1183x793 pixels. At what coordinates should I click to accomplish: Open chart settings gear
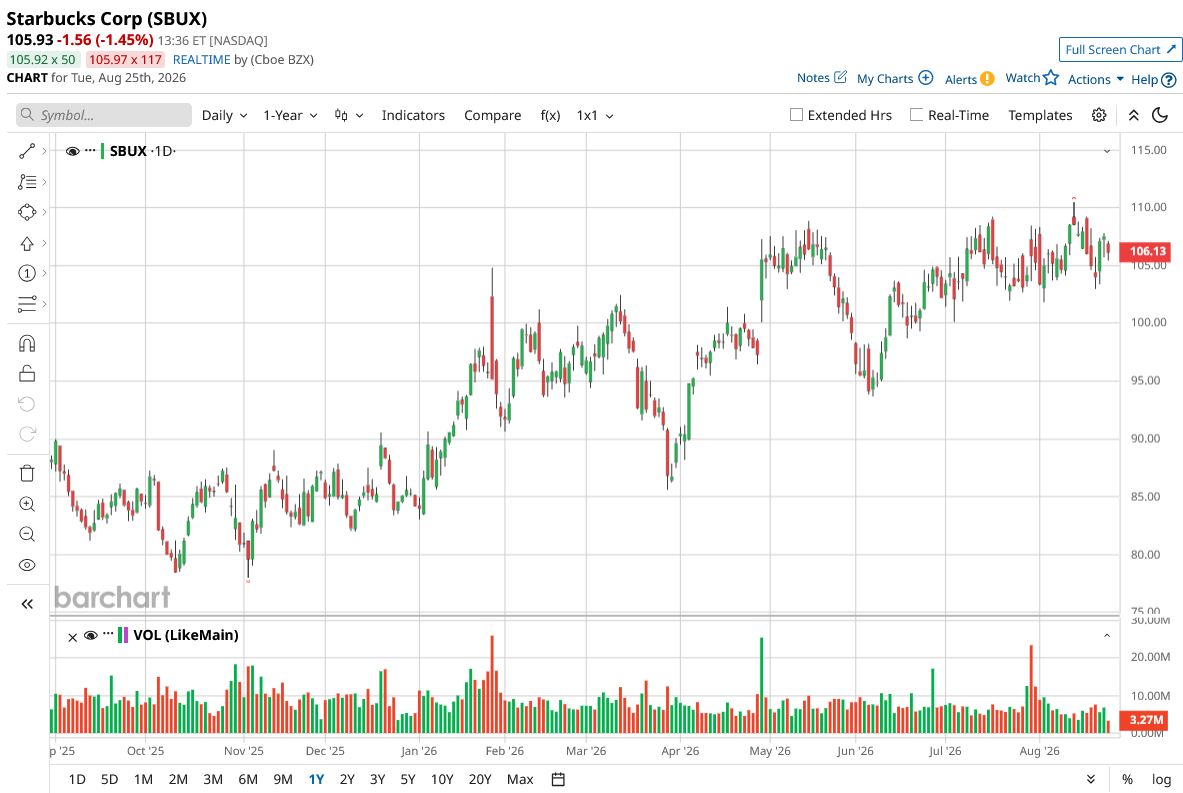pos(1099,115)
